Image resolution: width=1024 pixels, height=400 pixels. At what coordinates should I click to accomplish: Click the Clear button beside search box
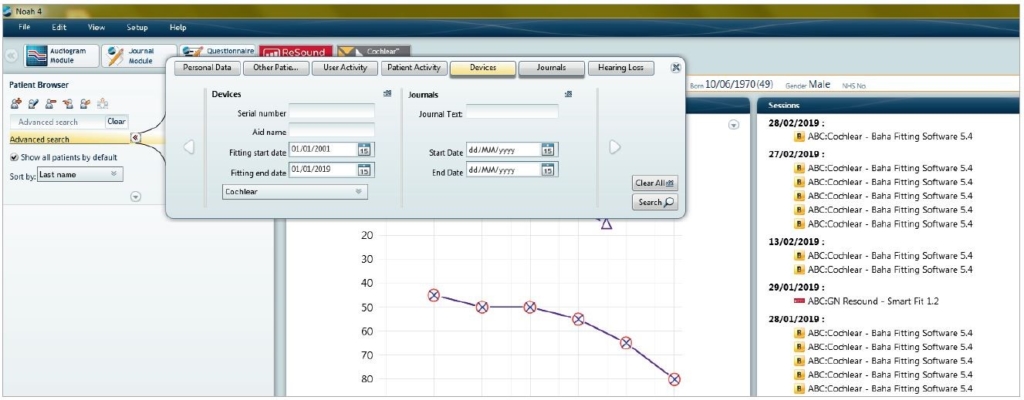[x=116, y=122]
